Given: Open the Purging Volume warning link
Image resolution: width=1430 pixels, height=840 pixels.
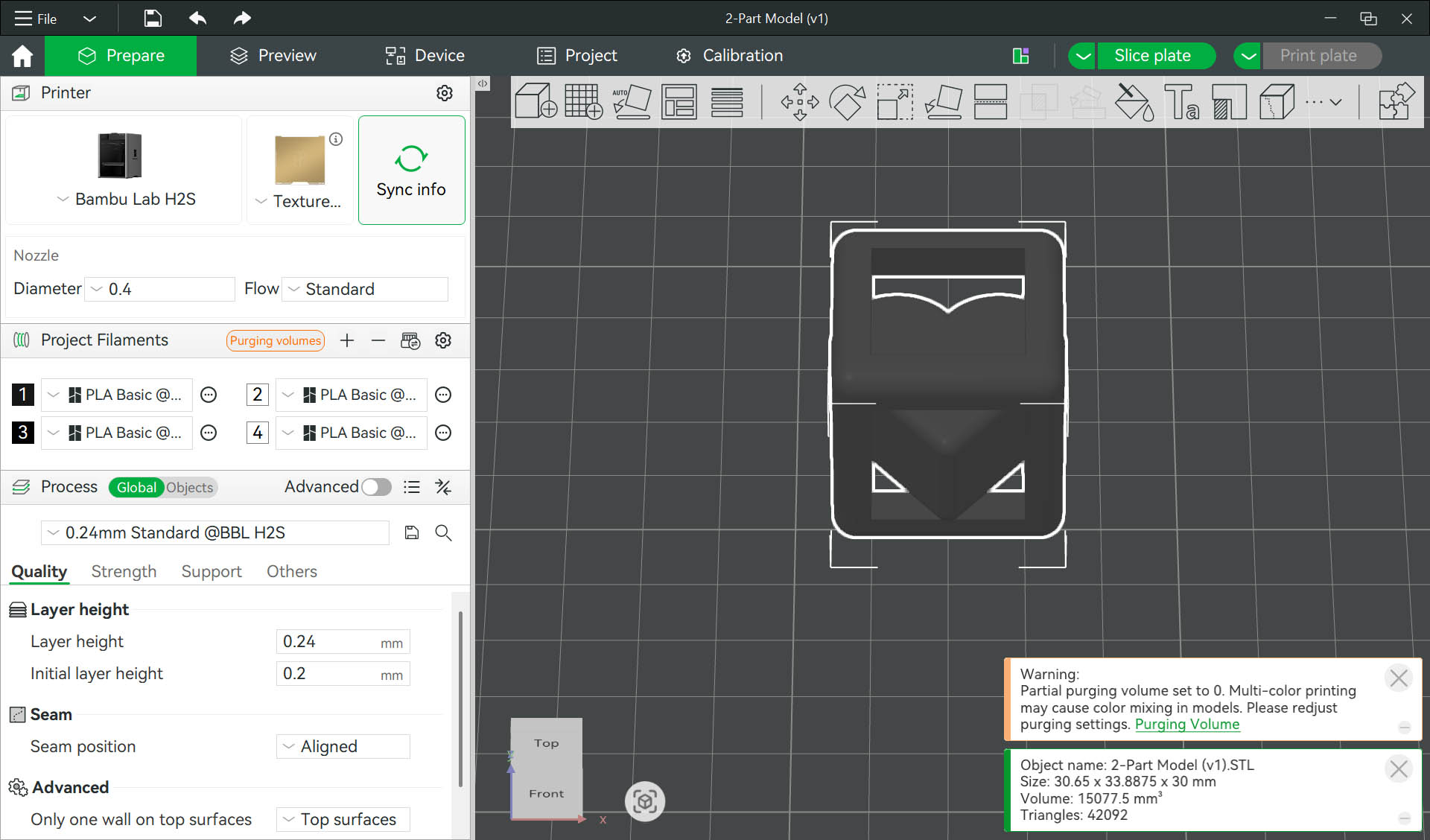Looking at the screenshot, I should (x=1186, y=724).
